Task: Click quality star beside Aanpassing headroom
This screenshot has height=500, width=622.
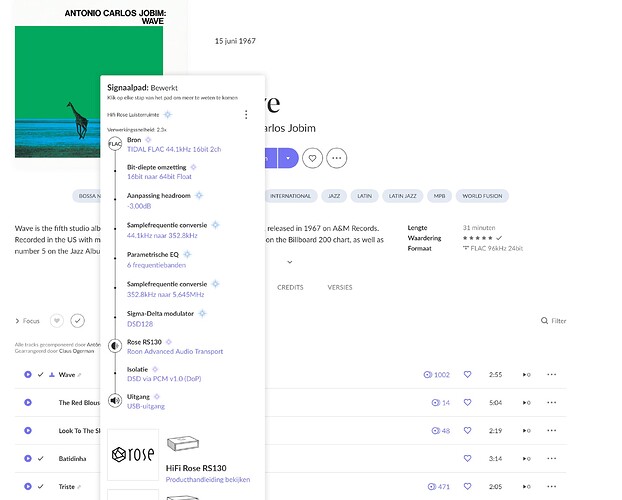Action: (x=199, y=195)
